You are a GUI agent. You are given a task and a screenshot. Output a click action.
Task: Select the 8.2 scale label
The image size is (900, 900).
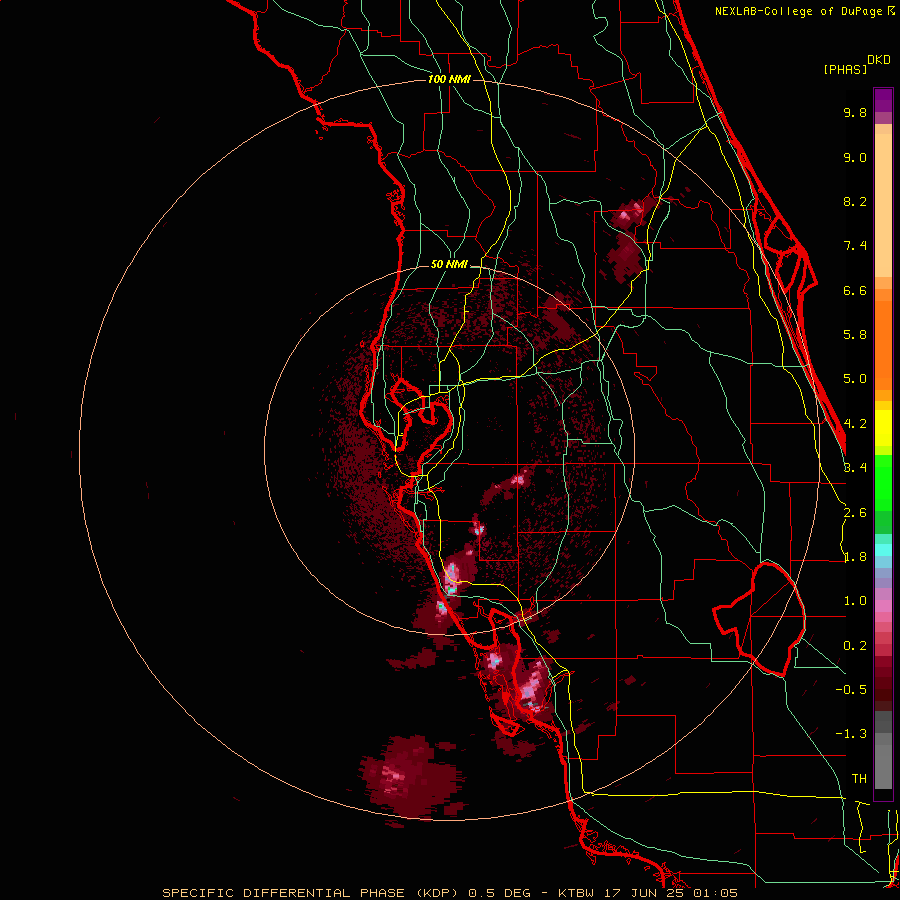click(855, 201)
